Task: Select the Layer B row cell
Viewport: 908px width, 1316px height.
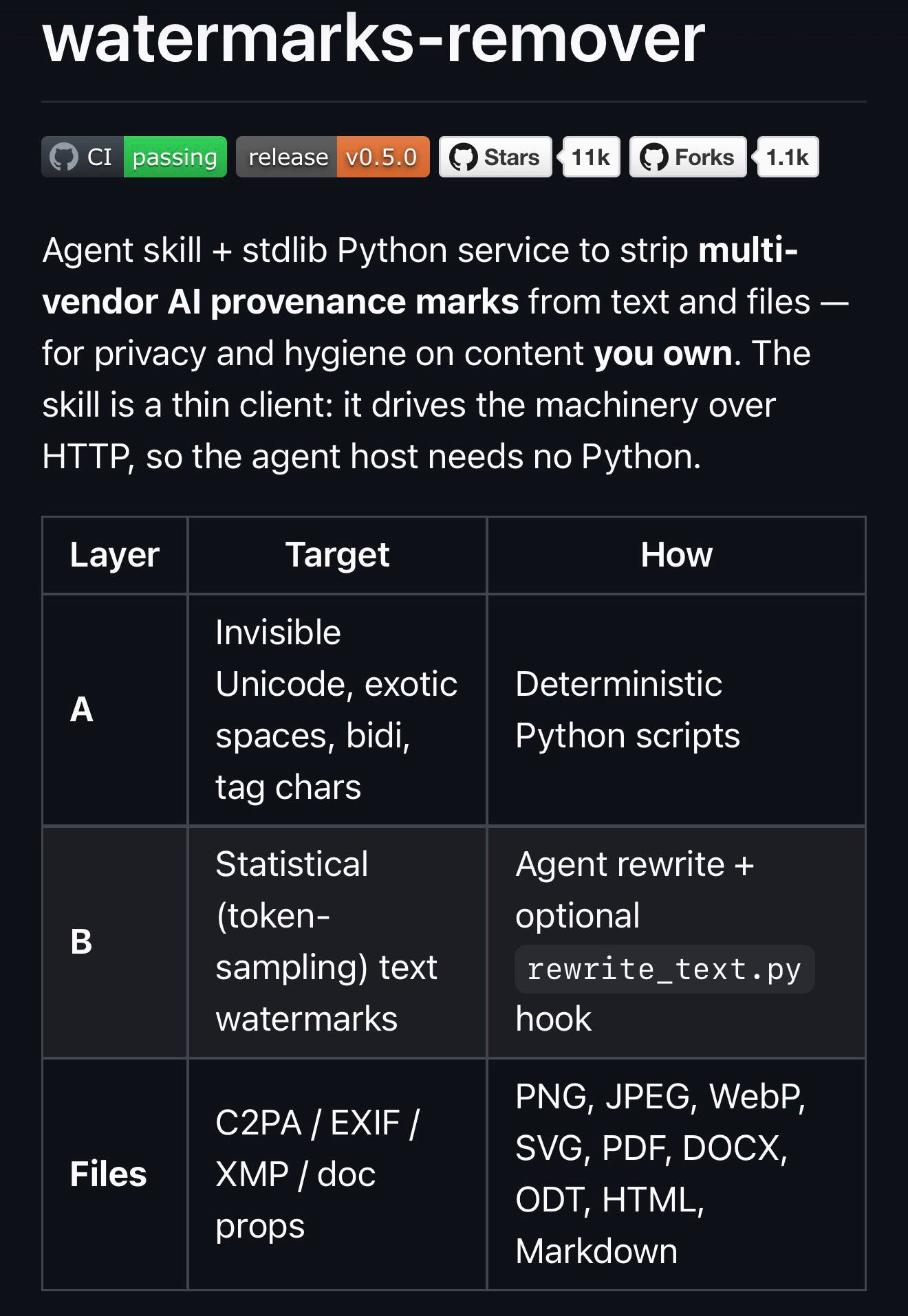Action: pos(115,942)
